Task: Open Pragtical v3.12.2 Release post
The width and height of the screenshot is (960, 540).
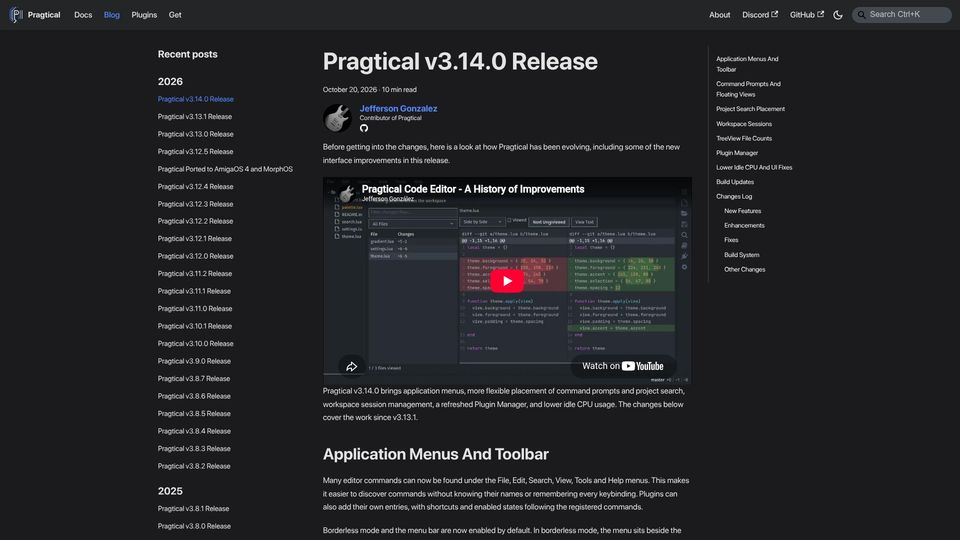Action: tap(195, 221)
